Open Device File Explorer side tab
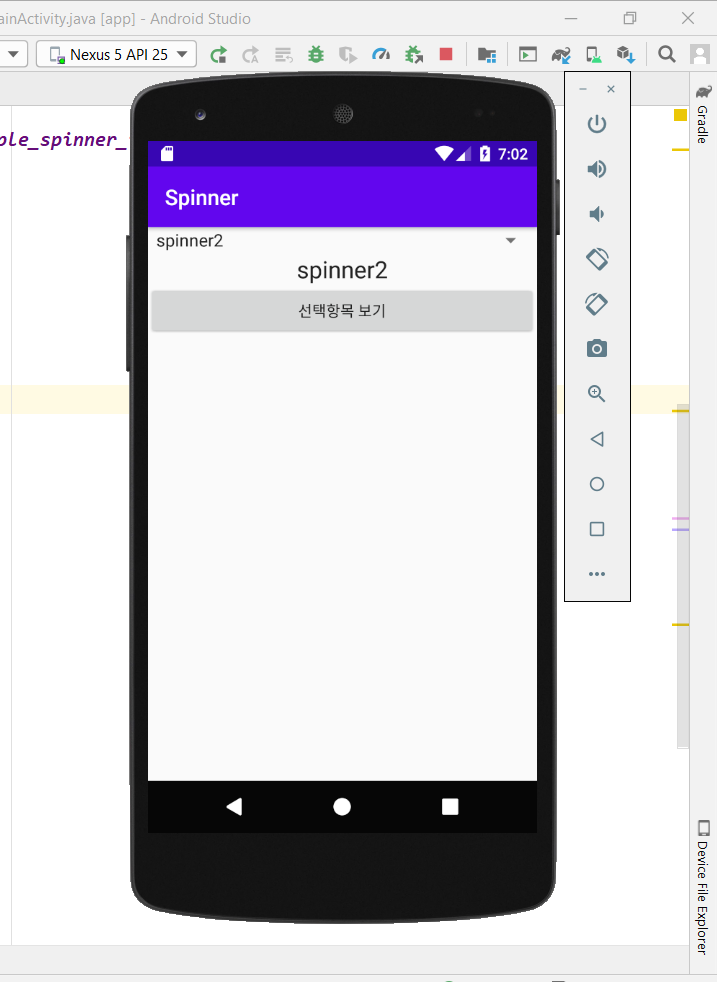 click(703, 887)
